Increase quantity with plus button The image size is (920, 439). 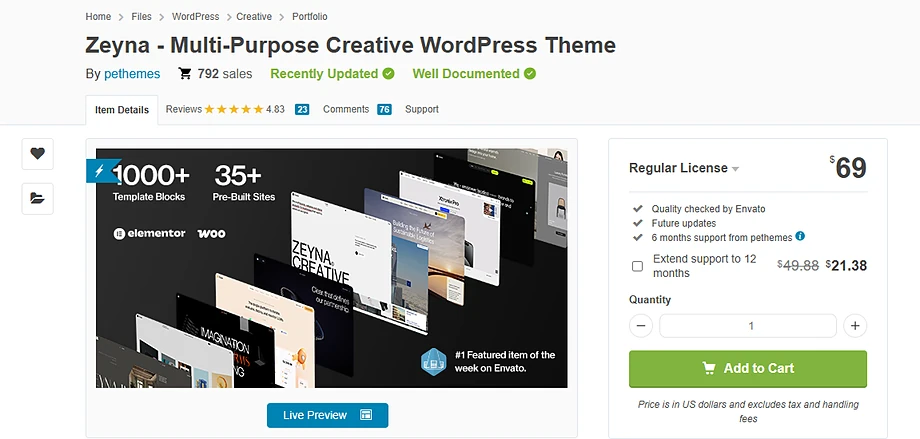855,326
